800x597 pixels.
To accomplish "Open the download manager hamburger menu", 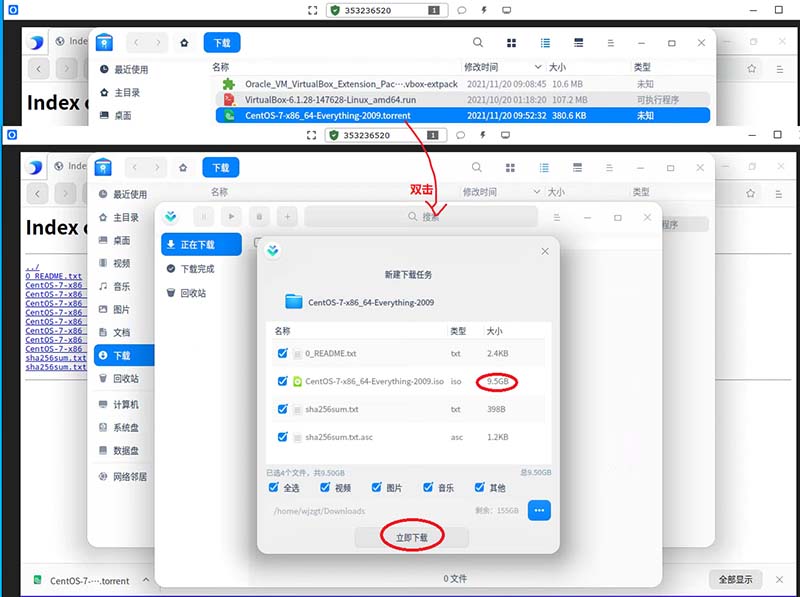I will 557,217.
